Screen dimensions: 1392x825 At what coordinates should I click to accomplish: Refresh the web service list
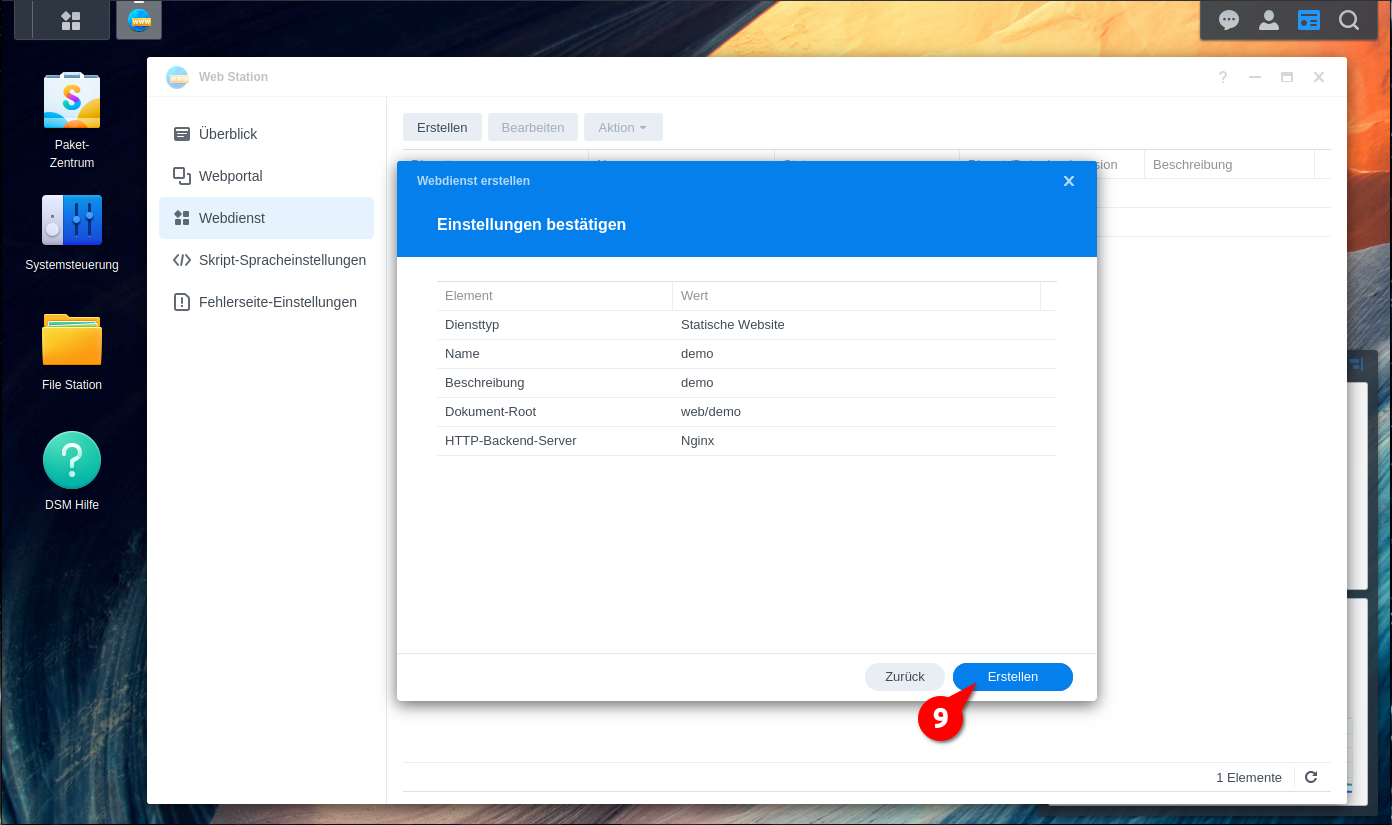[x=1311, y=777]
